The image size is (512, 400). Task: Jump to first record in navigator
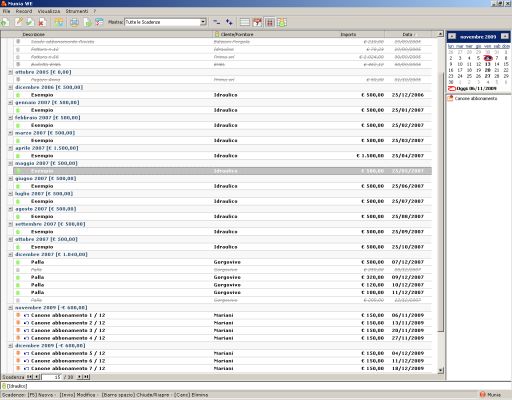click(x=29, y=377)
